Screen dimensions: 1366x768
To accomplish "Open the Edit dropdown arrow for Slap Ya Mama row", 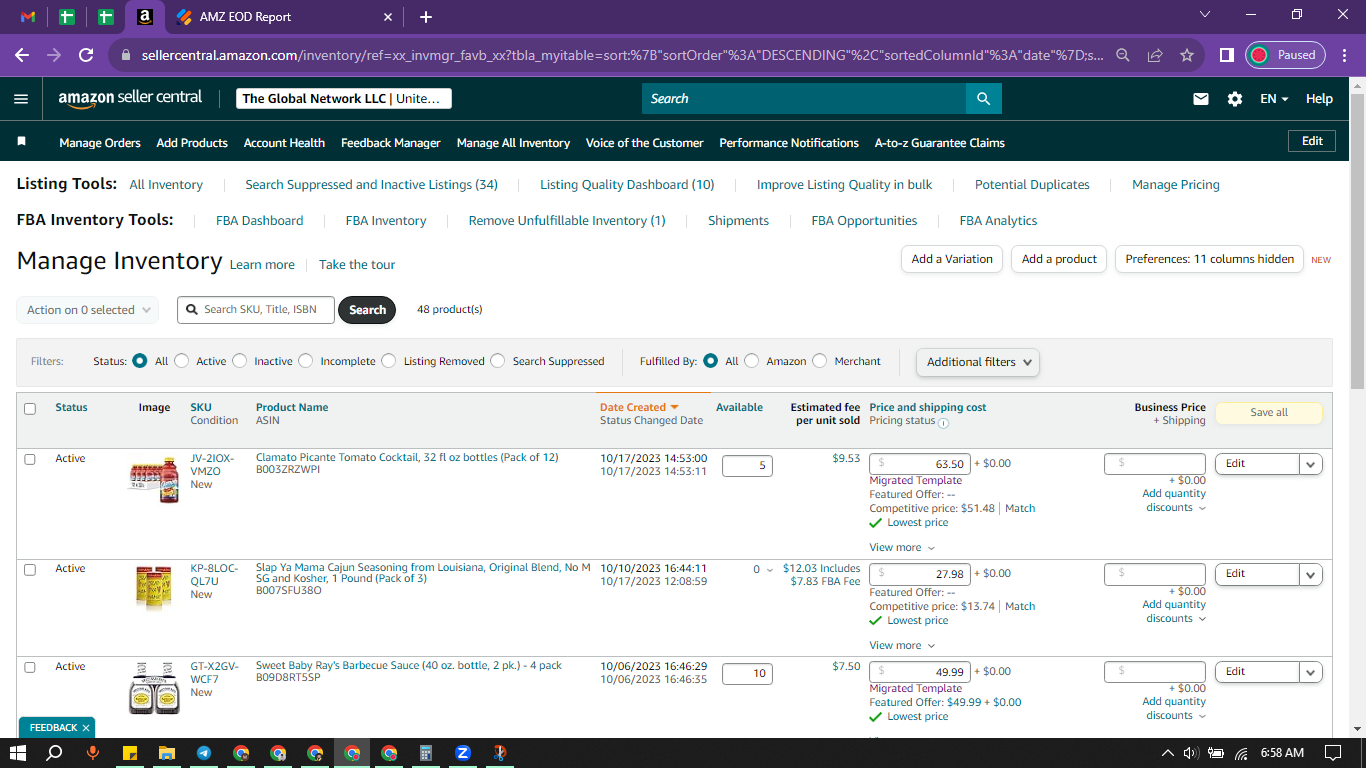I will pyautogui.click(x=1311, y=574).
